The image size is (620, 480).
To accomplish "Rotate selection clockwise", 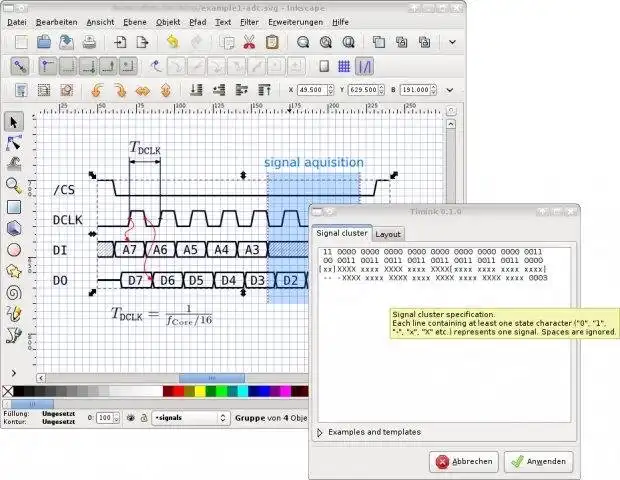I will click(x=120, y=90).
